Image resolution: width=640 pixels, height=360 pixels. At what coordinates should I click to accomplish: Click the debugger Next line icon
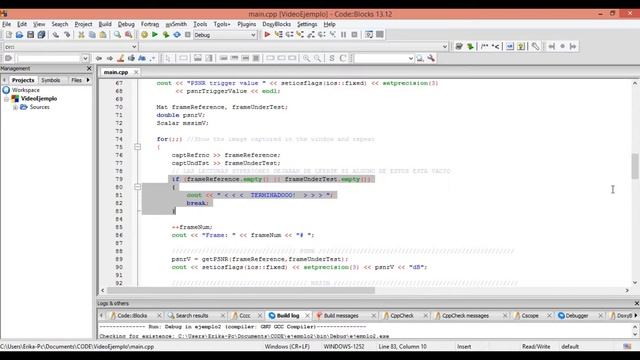point(289,35)
